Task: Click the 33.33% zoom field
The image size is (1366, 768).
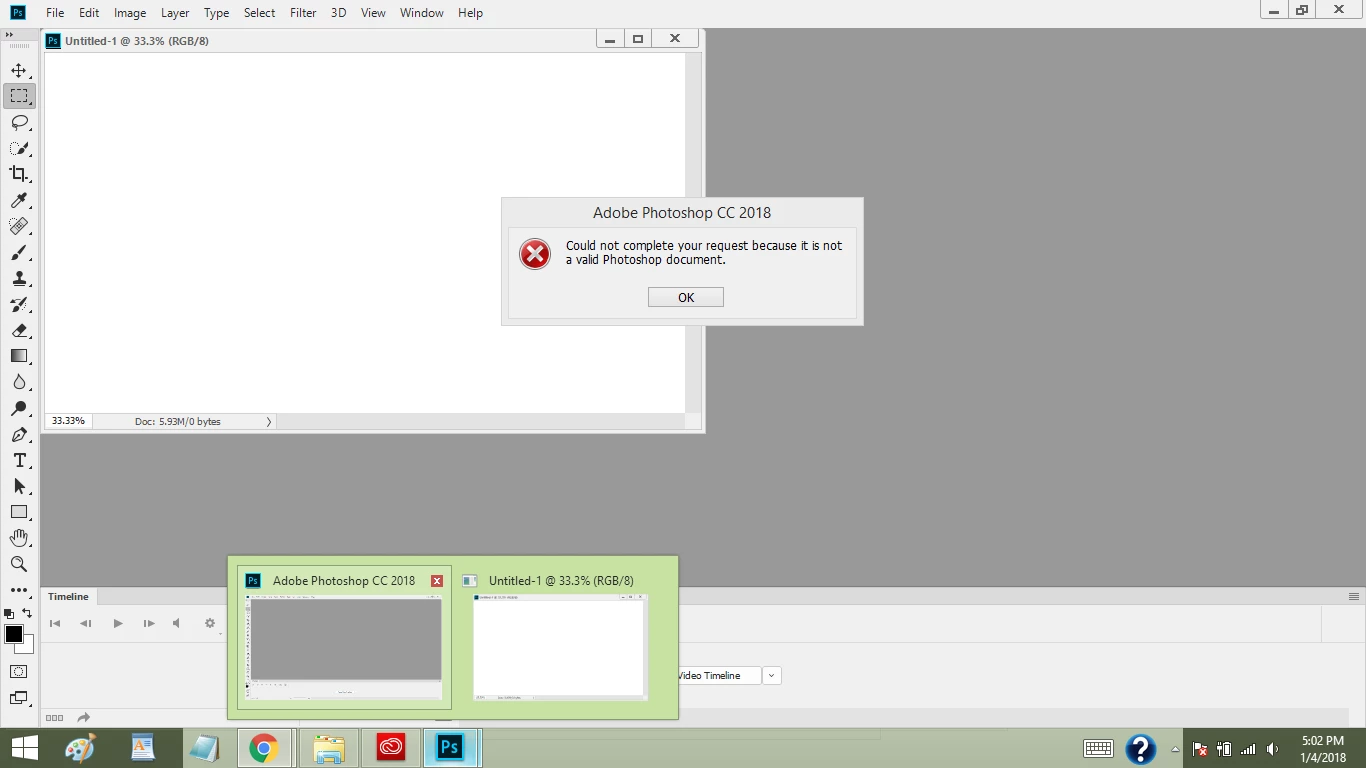Action: tap(68, 421)
